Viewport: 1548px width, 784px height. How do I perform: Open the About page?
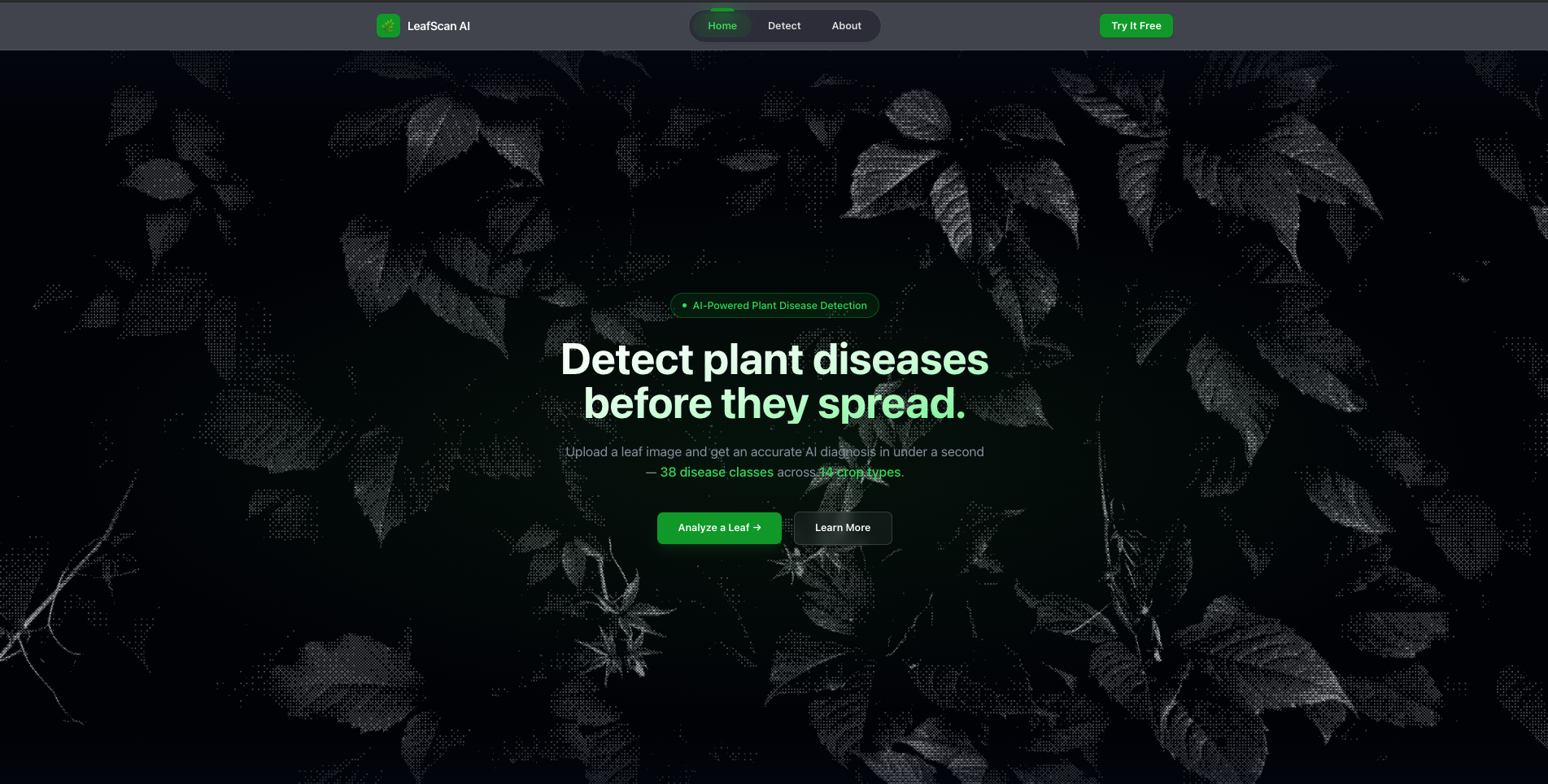click(x=846, y=25)
